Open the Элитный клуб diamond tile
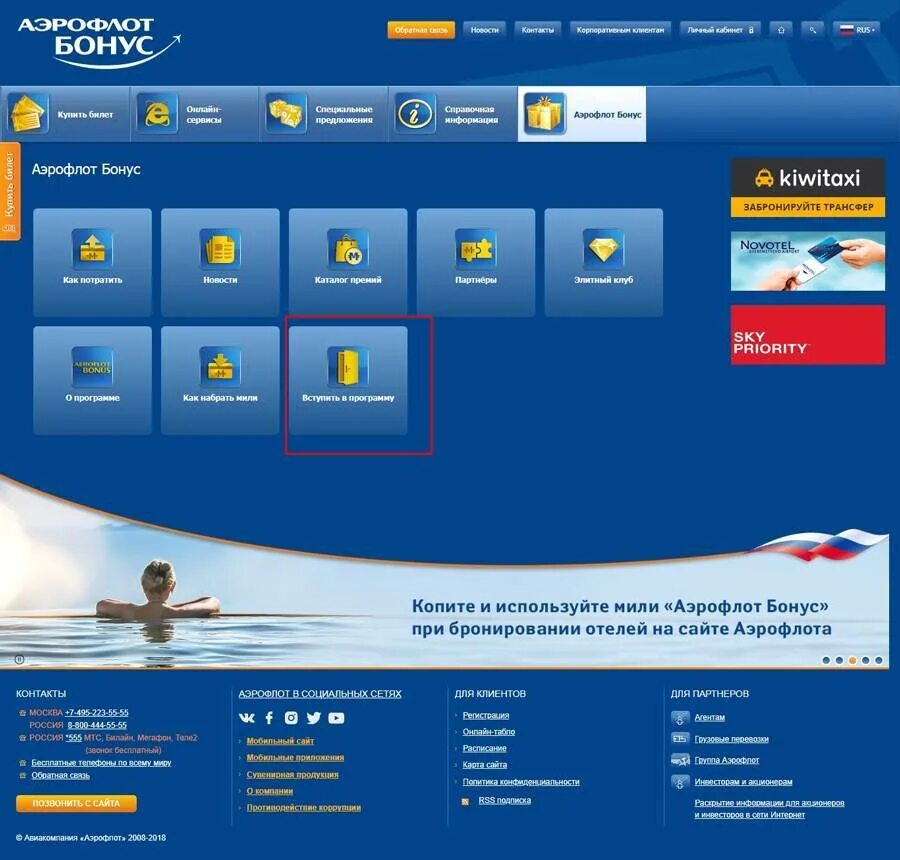900x860 pixels. [x=604, y=262]
